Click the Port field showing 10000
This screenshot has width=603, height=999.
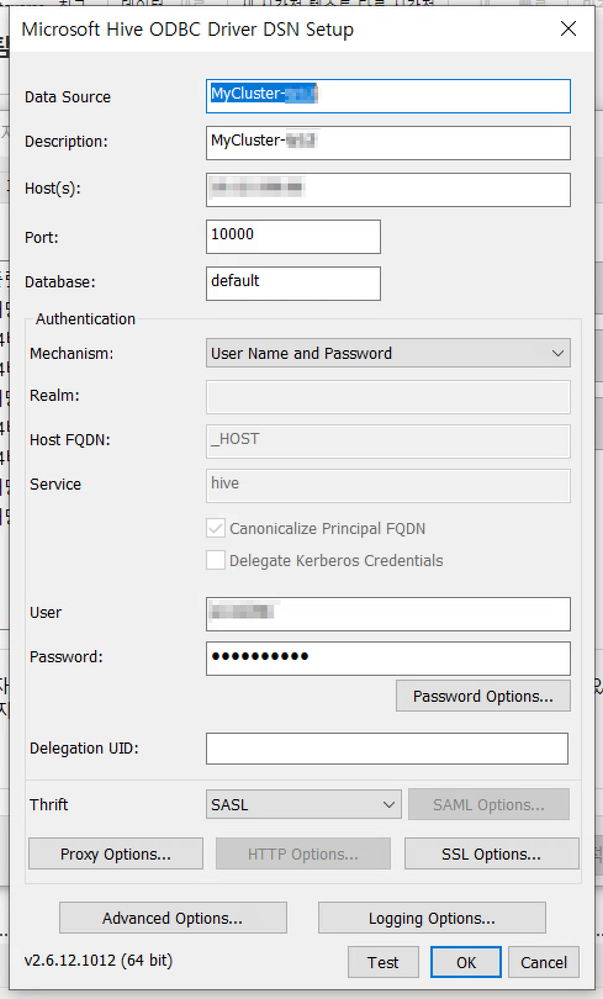[x=293, y=236]
